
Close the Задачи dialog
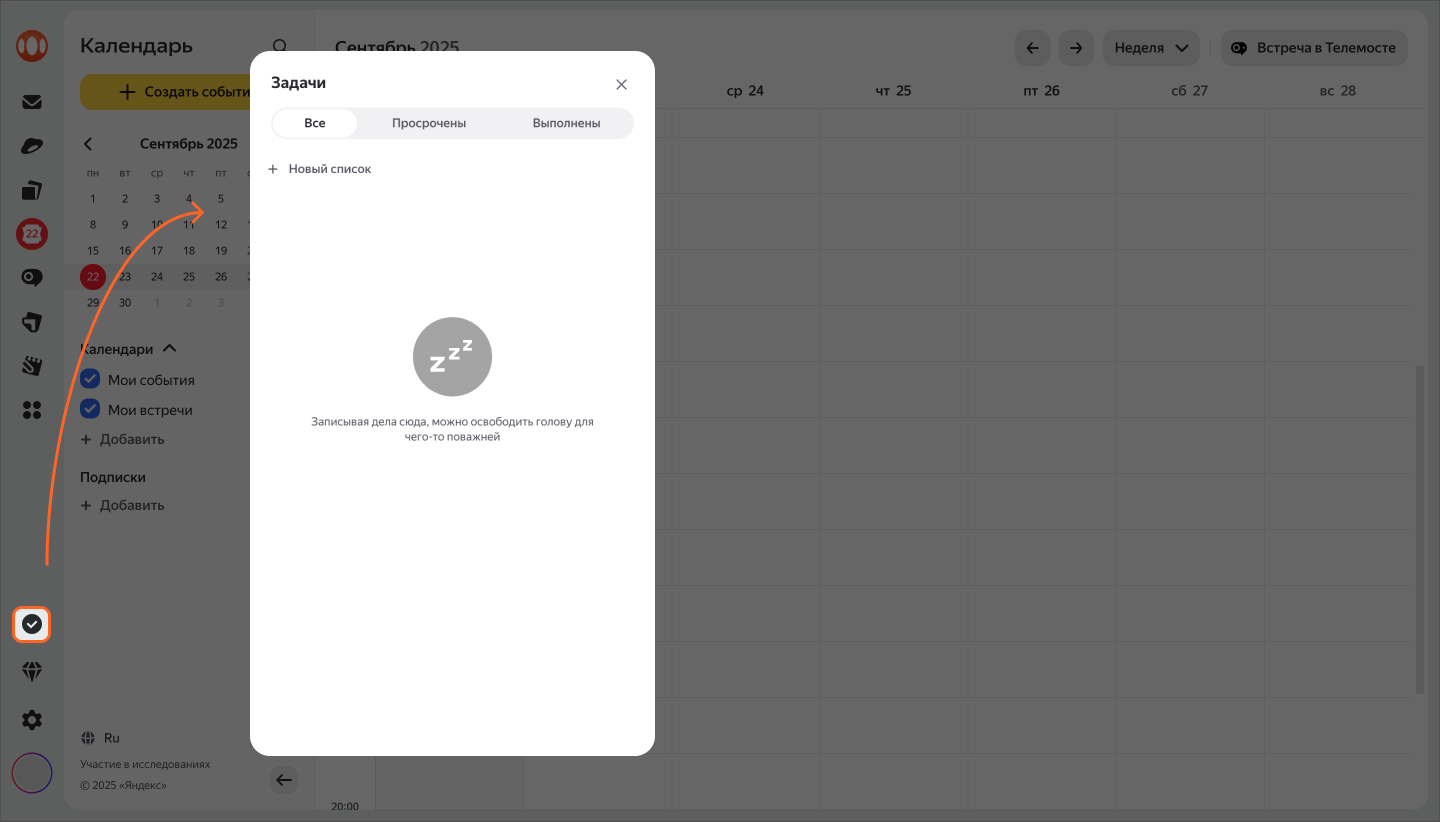(621, 84)
